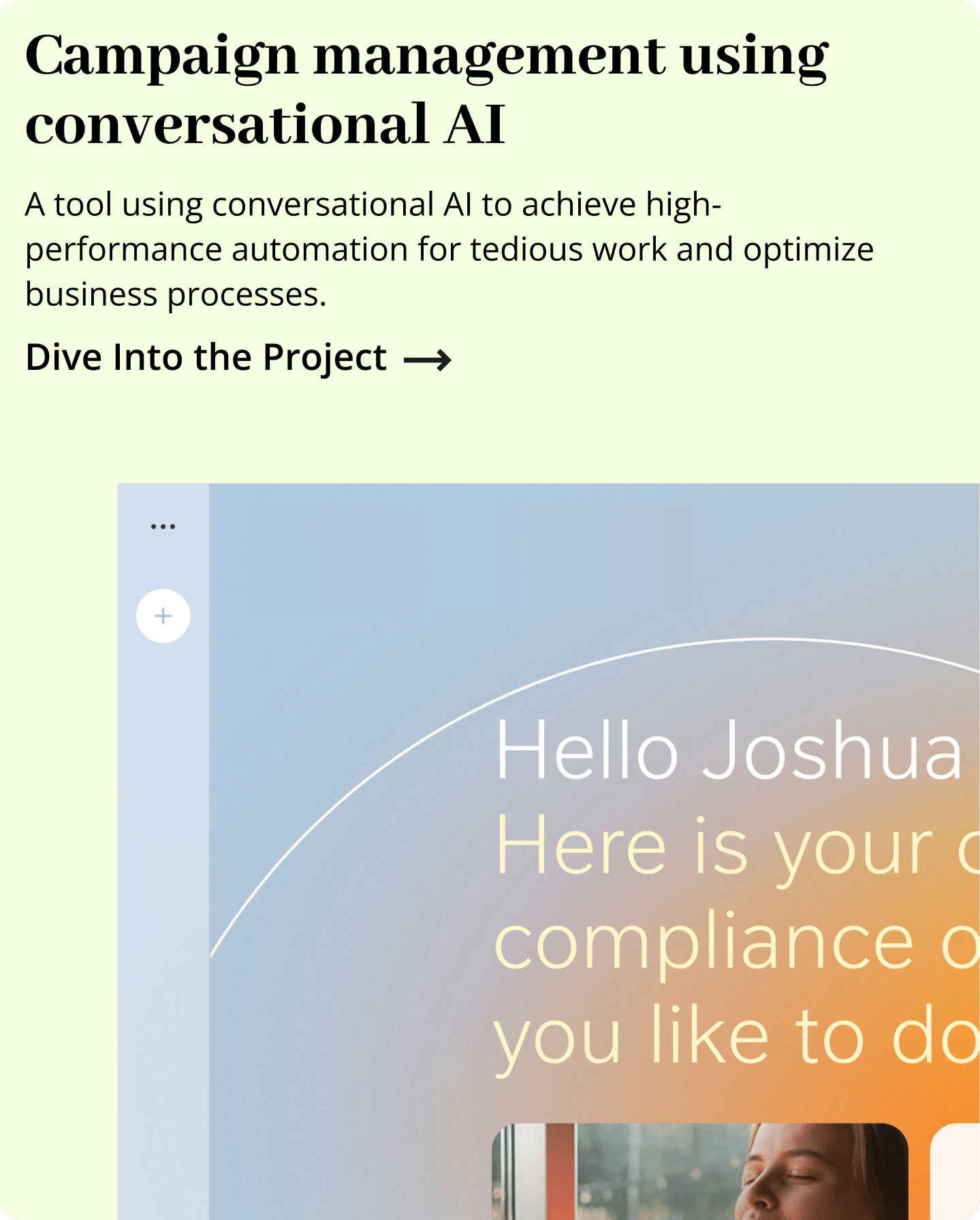This screenshot has width=980, height=1220.
Task: Click the "business processes." text
Action: [x=176, y=294]
